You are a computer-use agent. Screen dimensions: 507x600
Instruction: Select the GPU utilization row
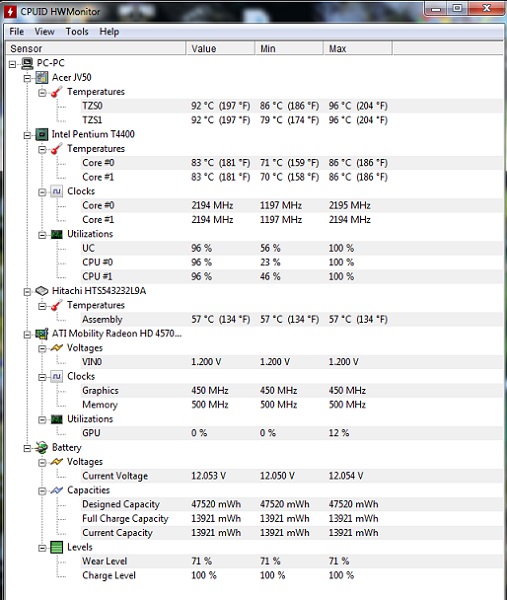[x=291, y=433]
